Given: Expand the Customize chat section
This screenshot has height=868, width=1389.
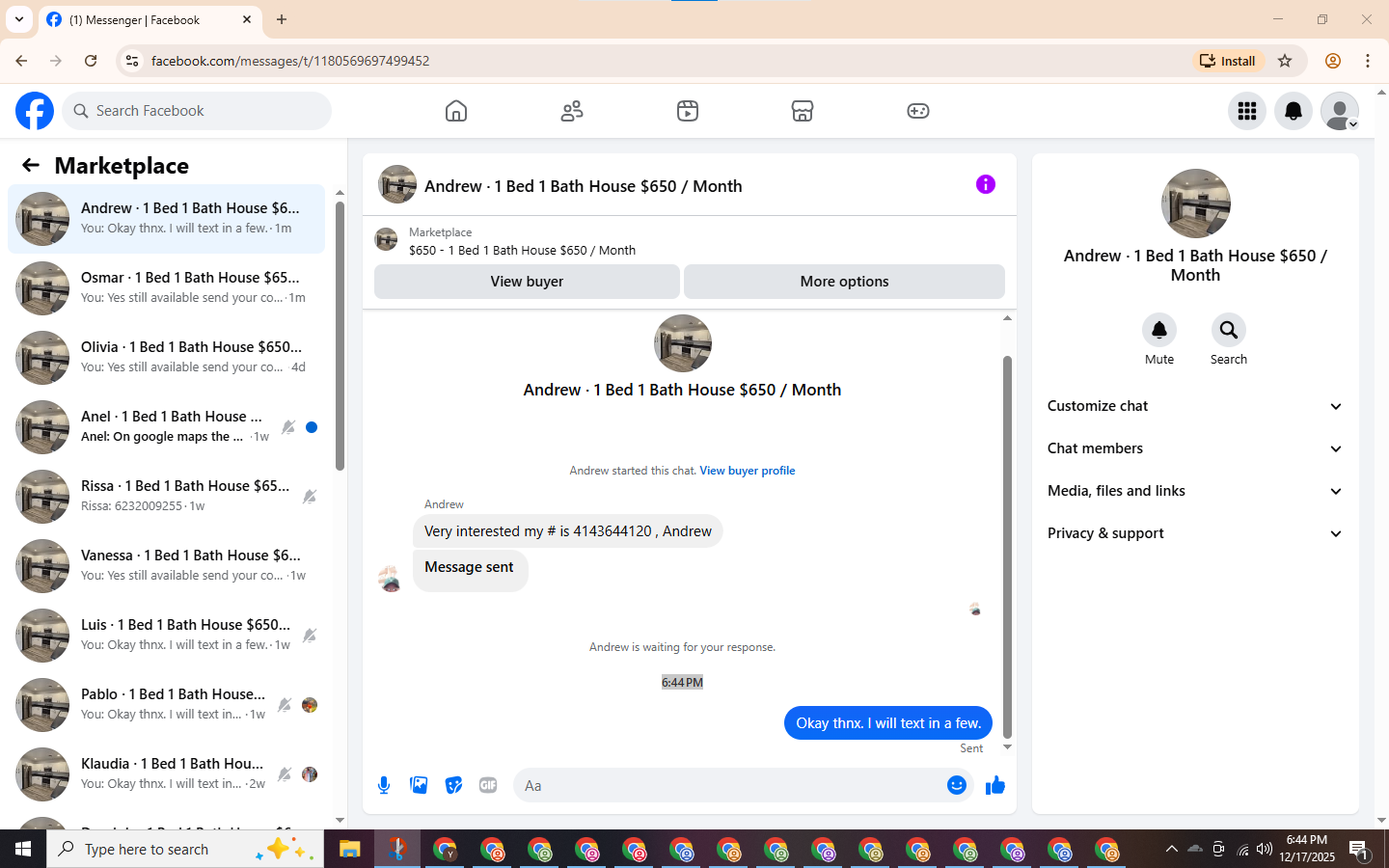Looking at the screenshot, I should tap(1195, 406).
